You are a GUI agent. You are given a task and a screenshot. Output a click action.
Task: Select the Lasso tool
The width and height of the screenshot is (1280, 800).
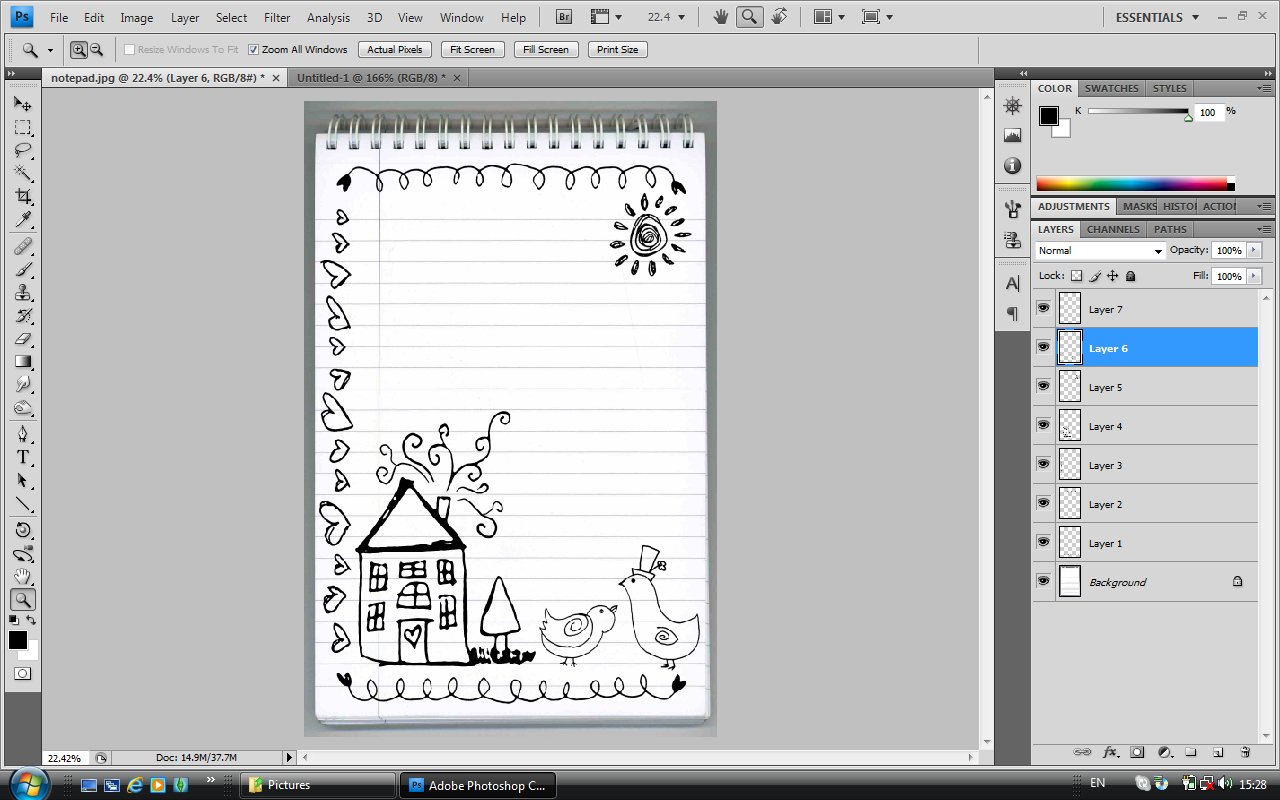point(23,151)
